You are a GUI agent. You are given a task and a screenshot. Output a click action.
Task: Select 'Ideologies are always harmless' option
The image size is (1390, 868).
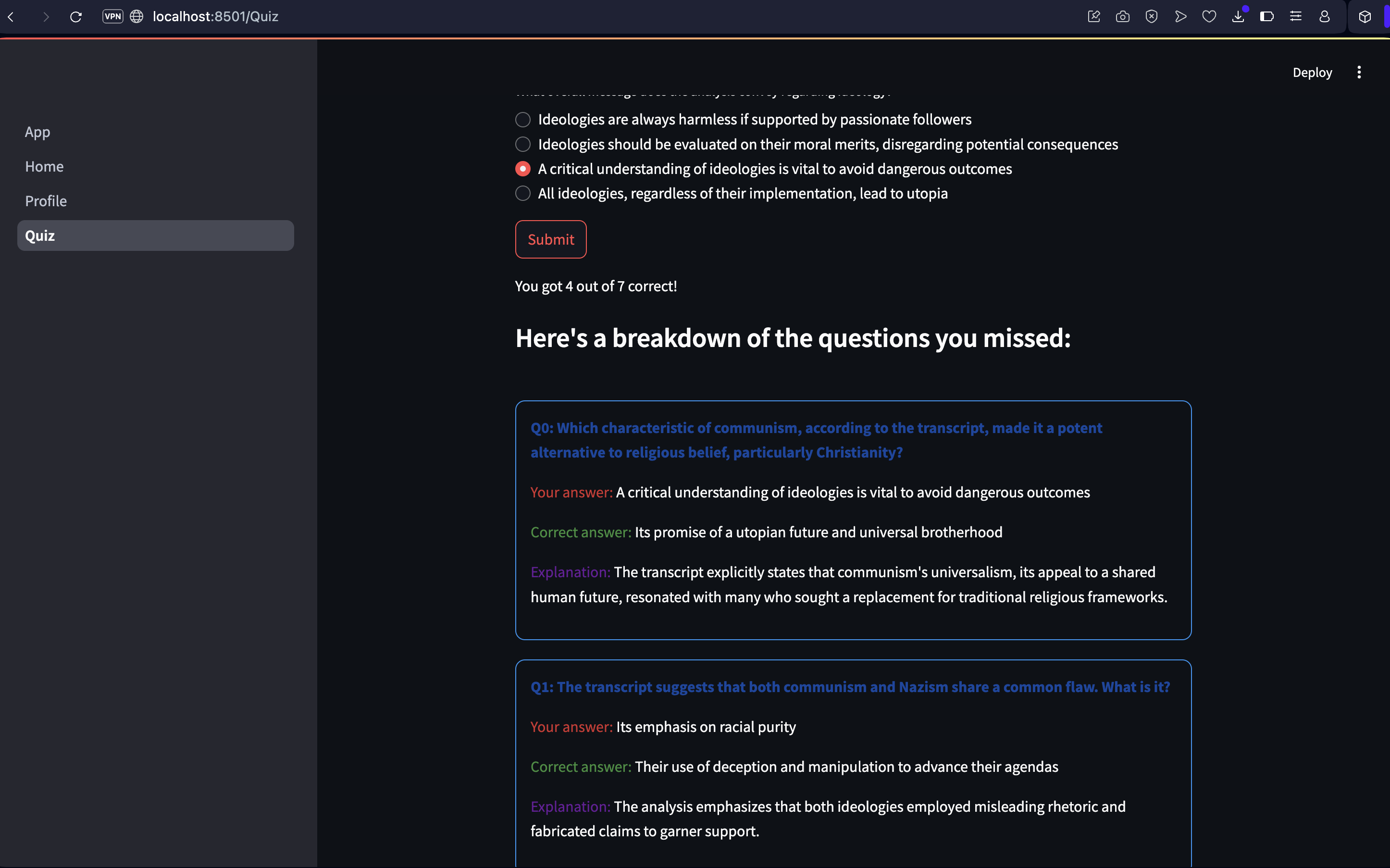[x=523, y=119]
